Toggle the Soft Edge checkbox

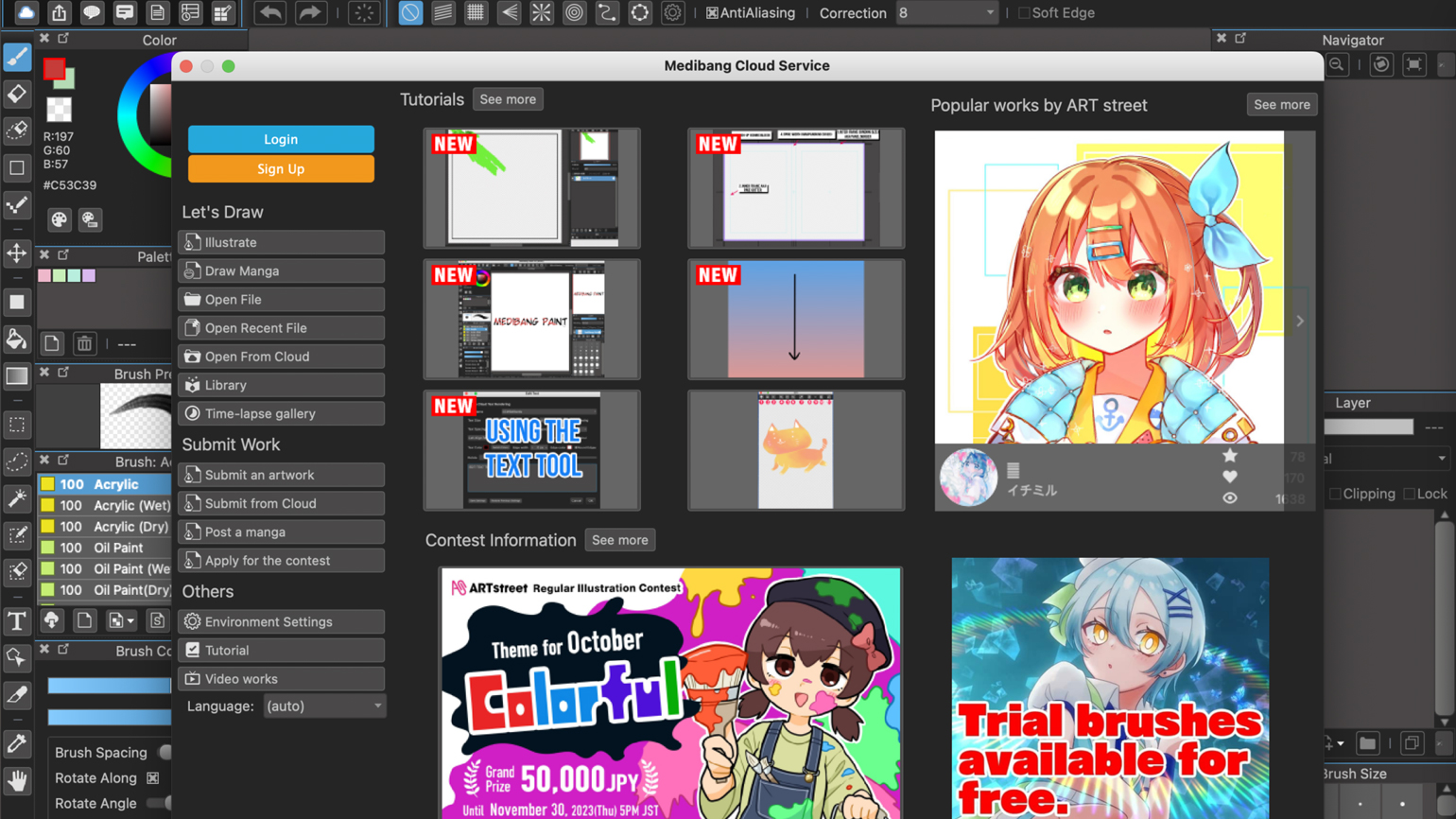point(1023,13)
